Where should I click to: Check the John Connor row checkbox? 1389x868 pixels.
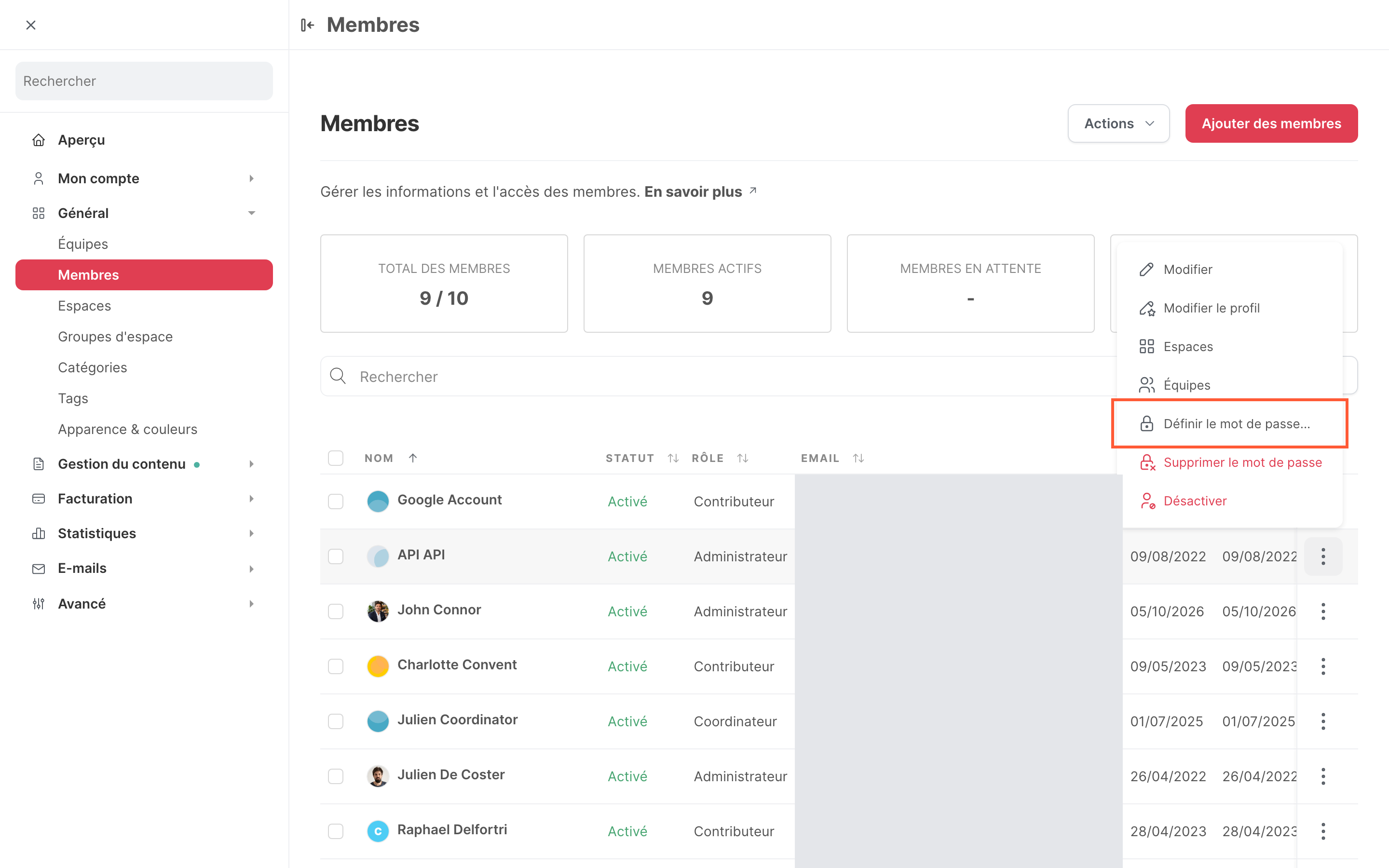pos(336,611)
